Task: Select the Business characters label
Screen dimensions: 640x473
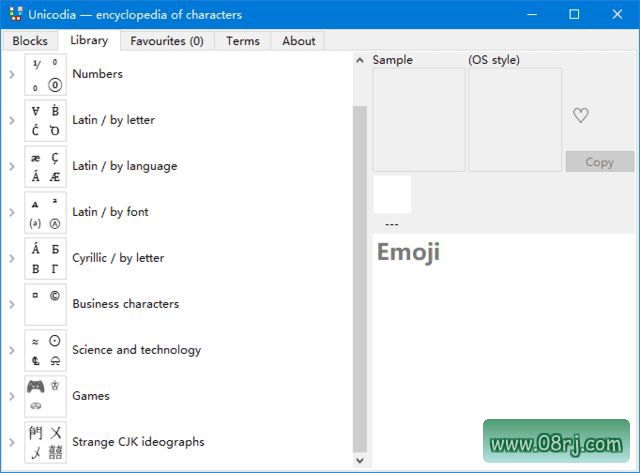Action: click(126, 304)
